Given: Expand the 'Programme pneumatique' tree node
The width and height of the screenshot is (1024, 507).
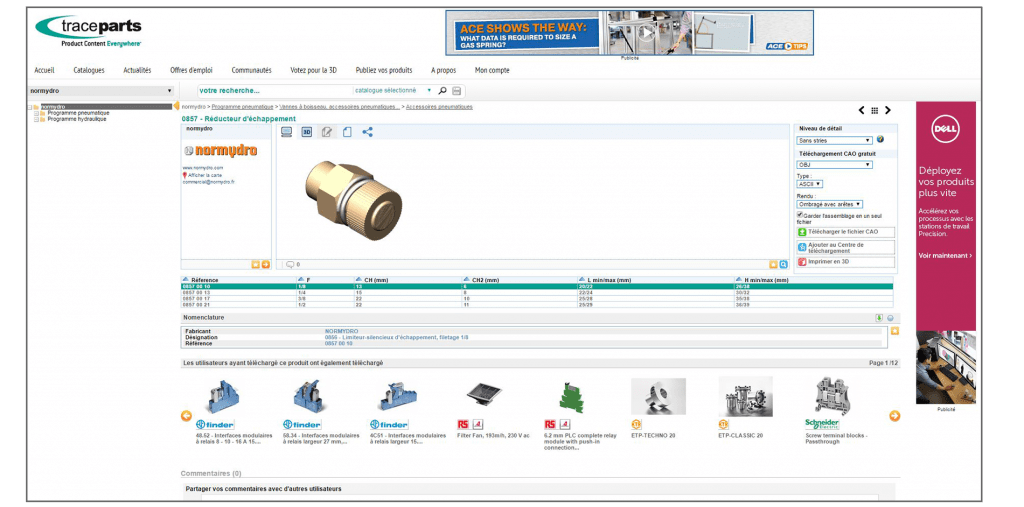Looking at the screenshot, I should [x=37, y=113].
